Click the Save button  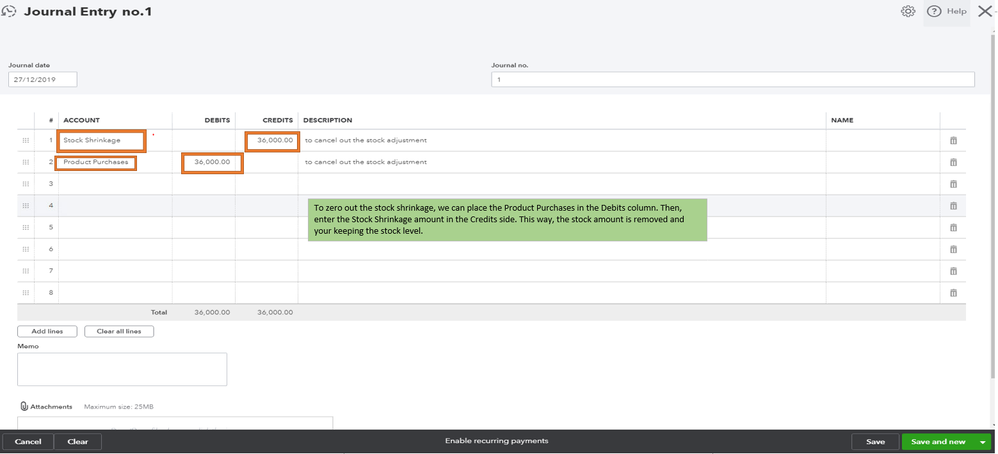[875, 441]
